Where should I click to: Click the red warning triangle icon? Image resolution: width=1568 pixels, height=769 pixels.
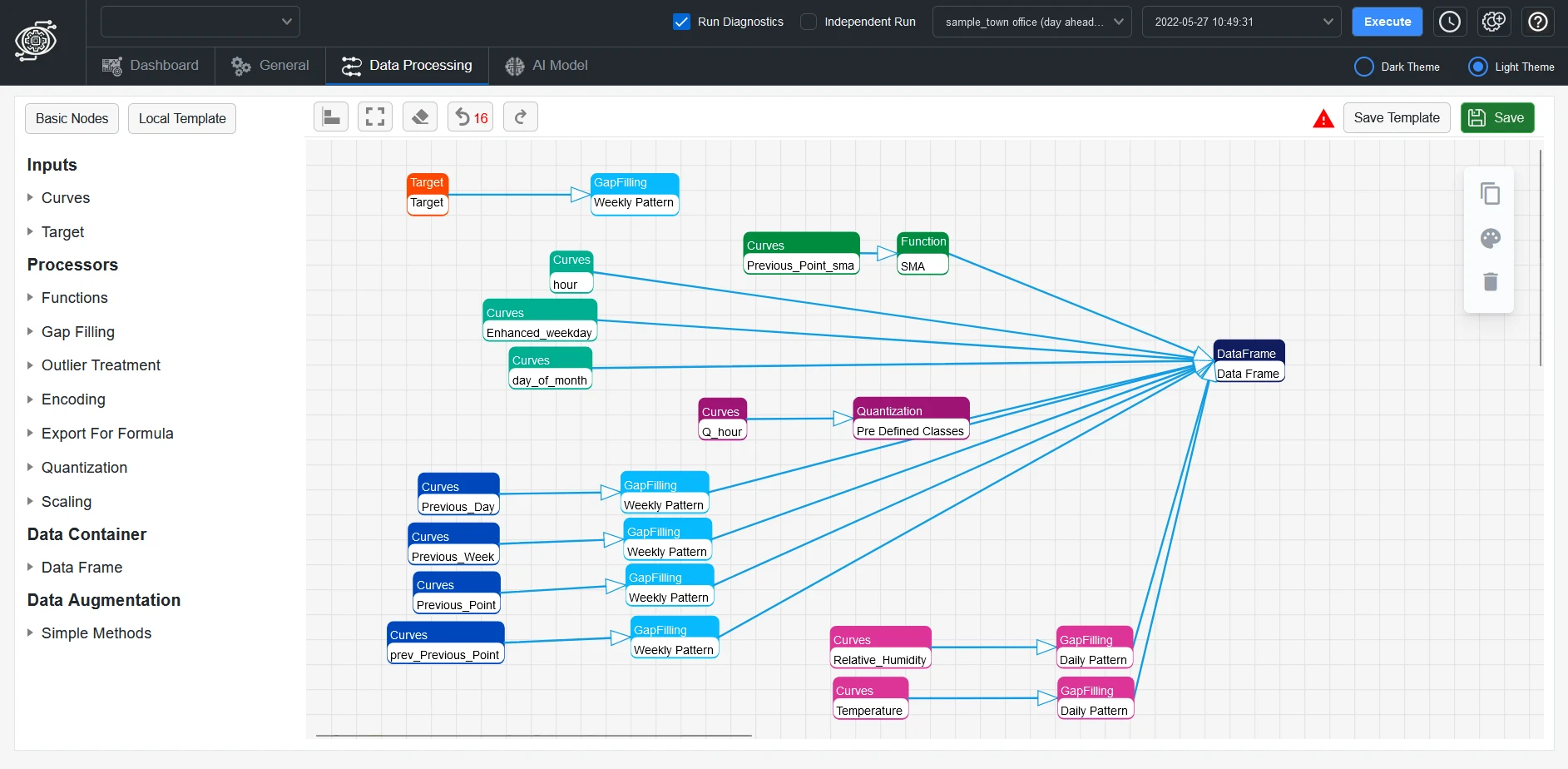click(1323, 119)
